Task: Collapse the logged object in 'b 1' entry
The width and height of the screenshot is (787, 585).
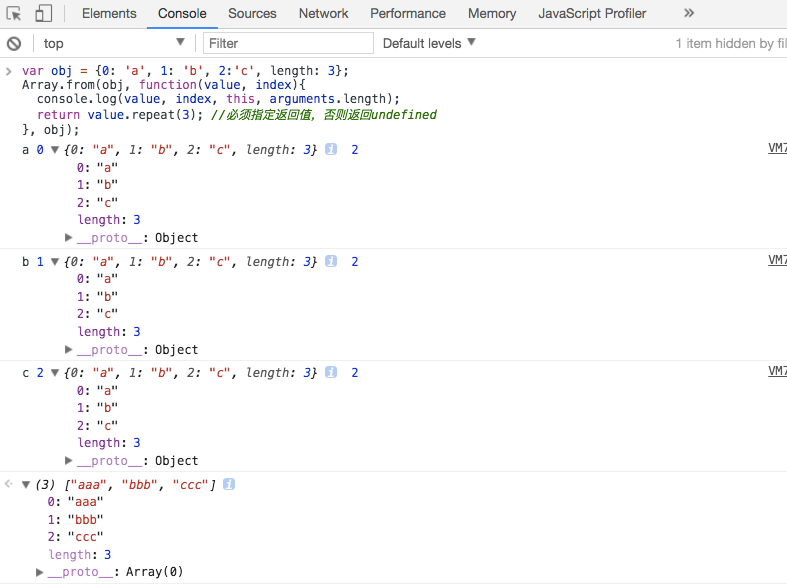Action: (55, 261)
